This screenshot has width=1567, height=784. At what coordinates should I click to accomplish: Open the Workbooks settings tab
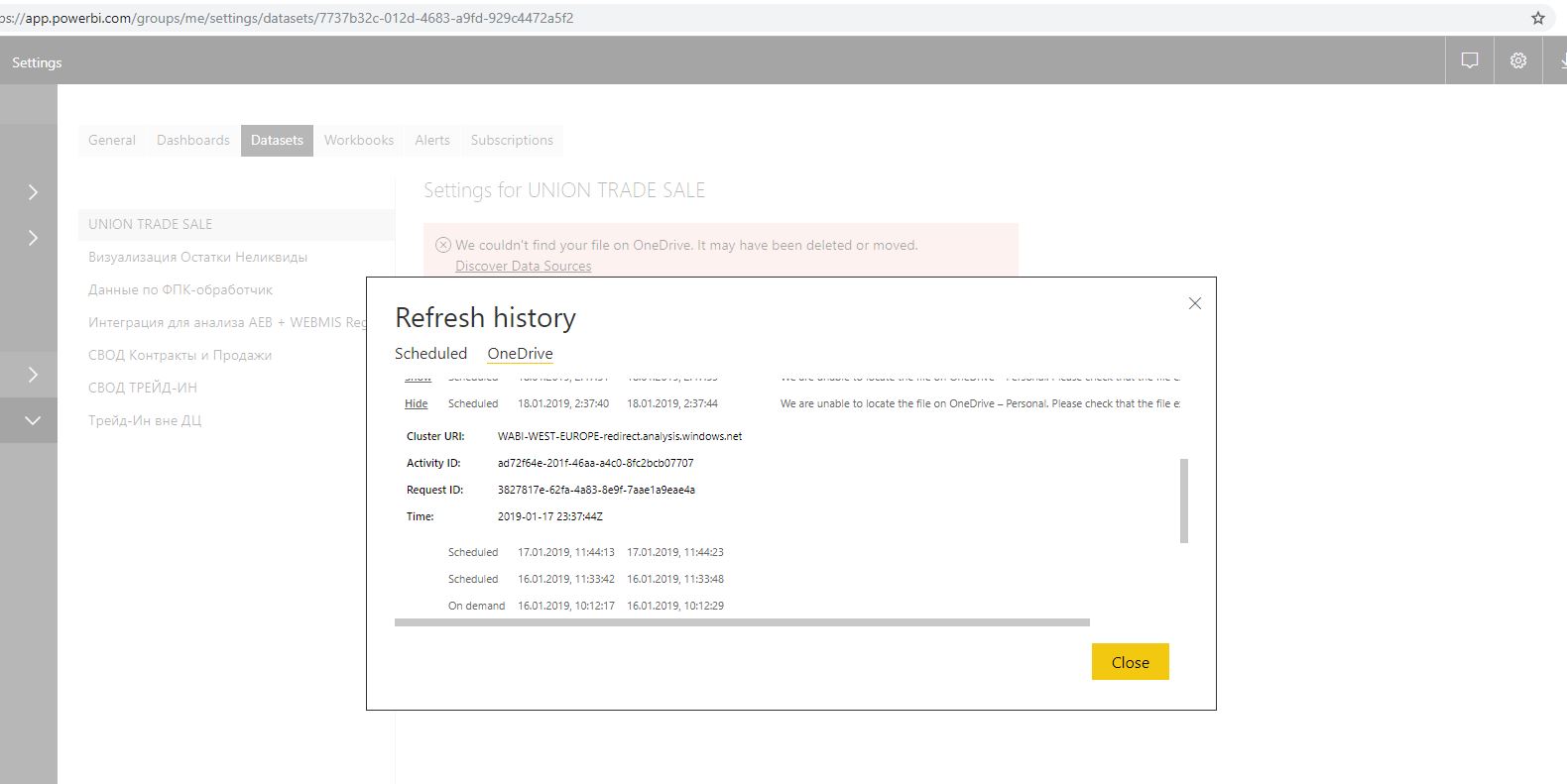click(359, 140)
